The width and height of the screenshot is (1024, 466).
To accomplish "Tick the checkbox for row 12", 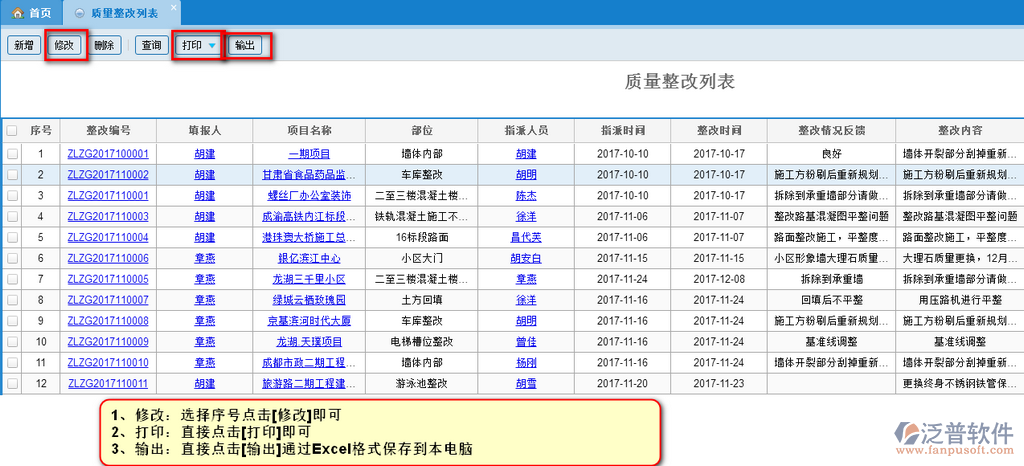I will click(x=12, y=383).
